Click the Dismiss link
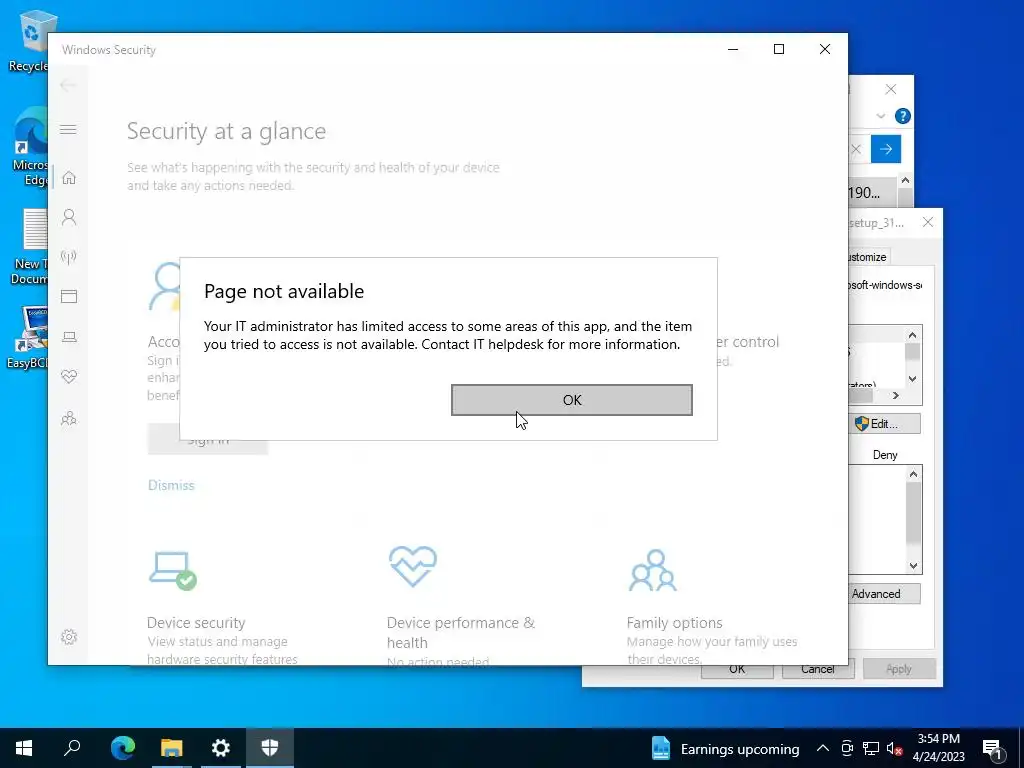Viewport: 1024px width, 768px height. pos(171,485)
